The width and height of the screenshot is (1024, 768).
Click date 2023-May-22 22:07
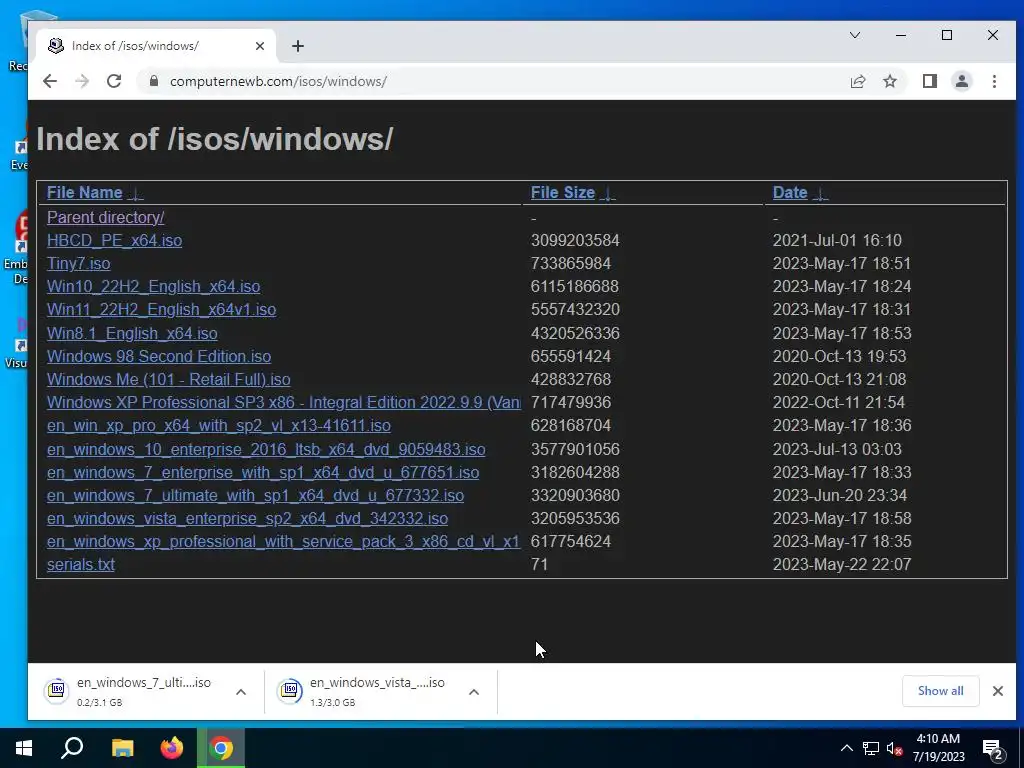pos(842,564)
